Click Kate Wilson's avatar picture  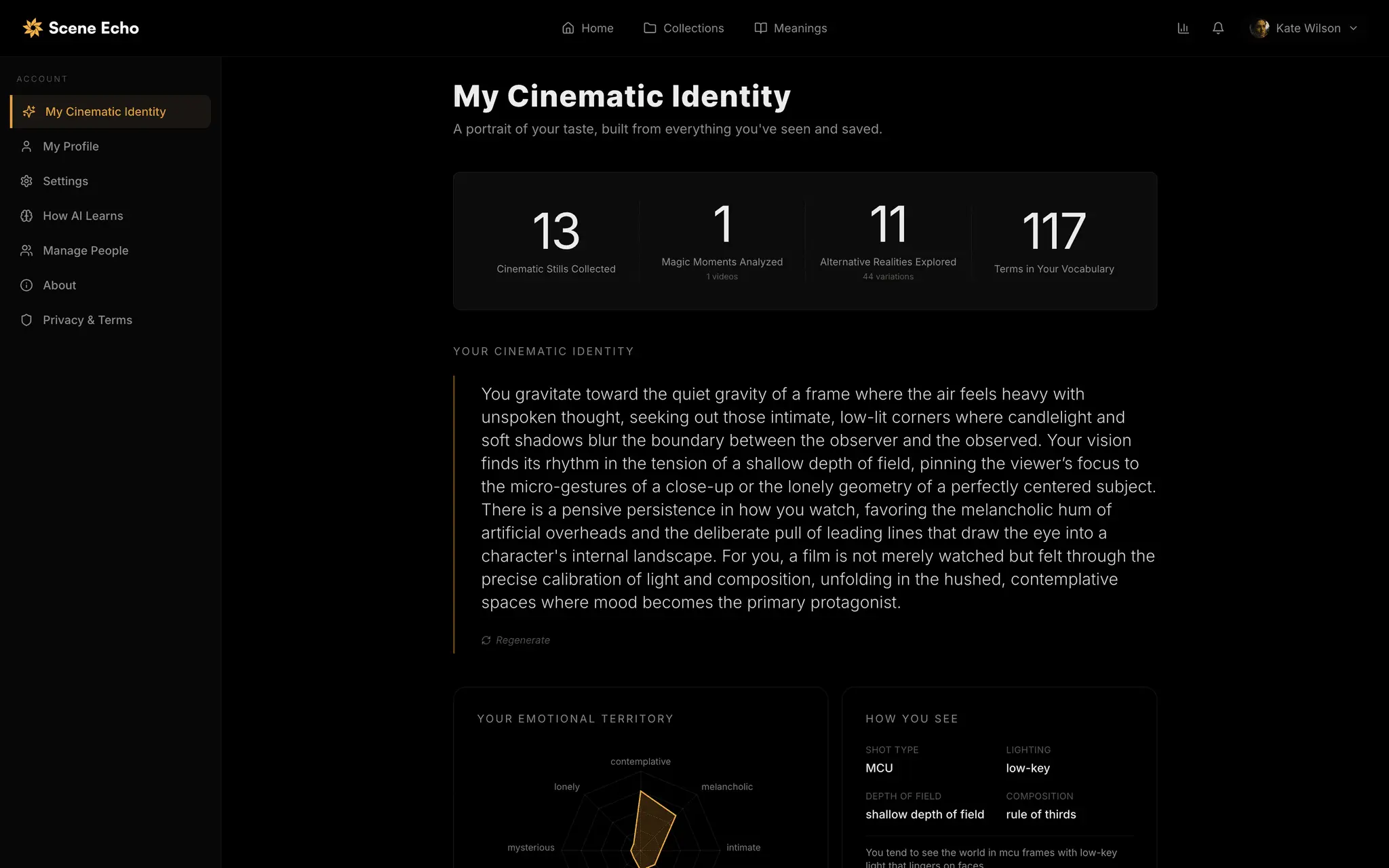pyautogui.click(x=1259, y=28)
